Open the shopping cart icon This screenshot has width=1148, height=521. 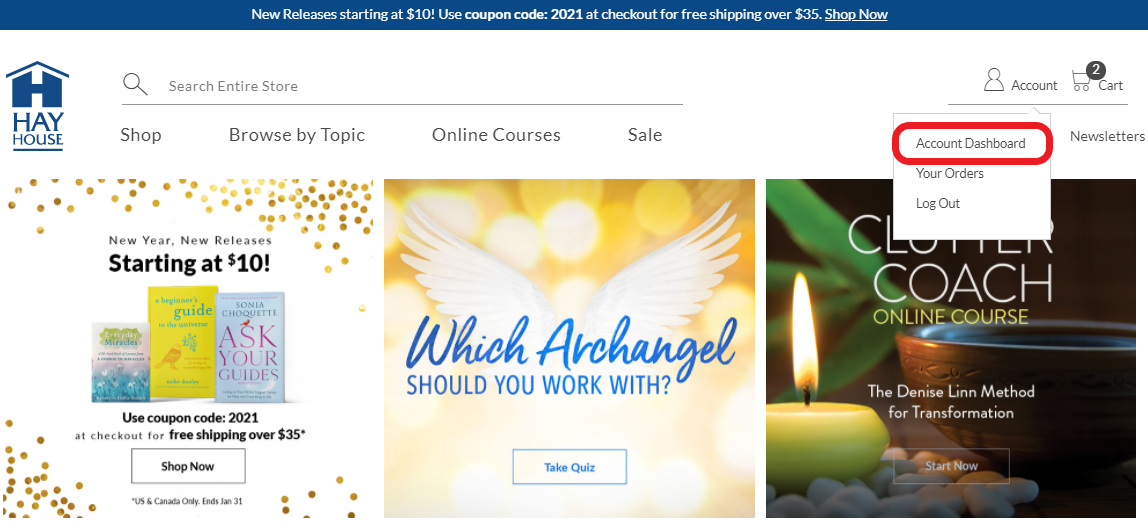1081,81
